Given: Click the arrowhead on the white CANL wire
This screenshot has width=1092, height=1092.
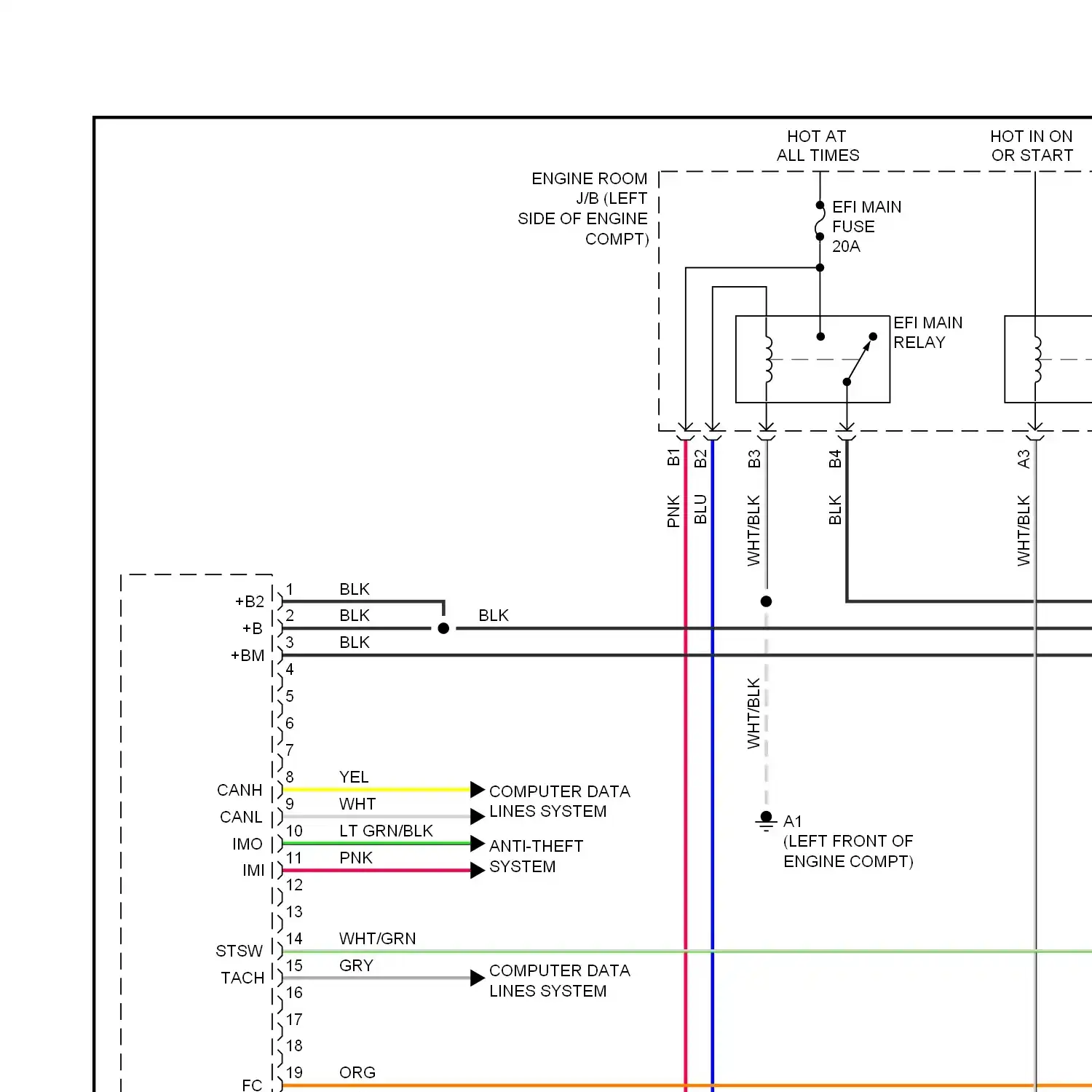Looking at the screenshot, I should [478, 816].
